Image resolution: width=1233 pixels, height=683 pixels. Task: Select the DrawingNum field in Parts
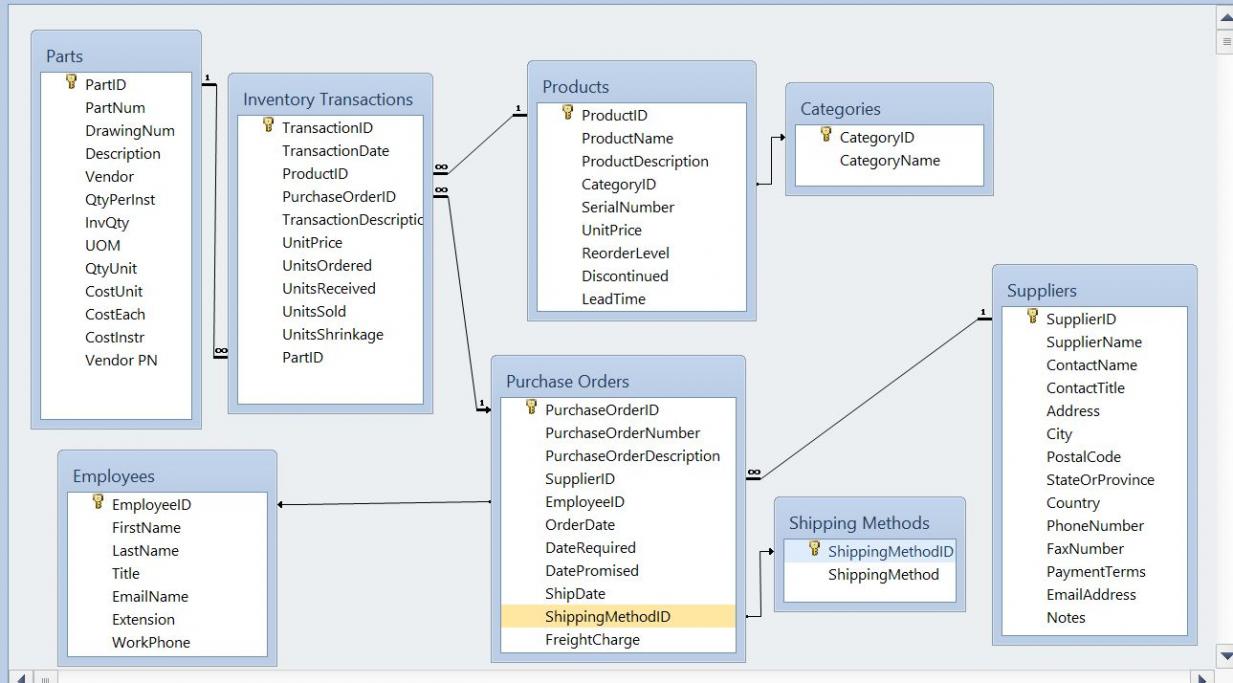point(130,131)
